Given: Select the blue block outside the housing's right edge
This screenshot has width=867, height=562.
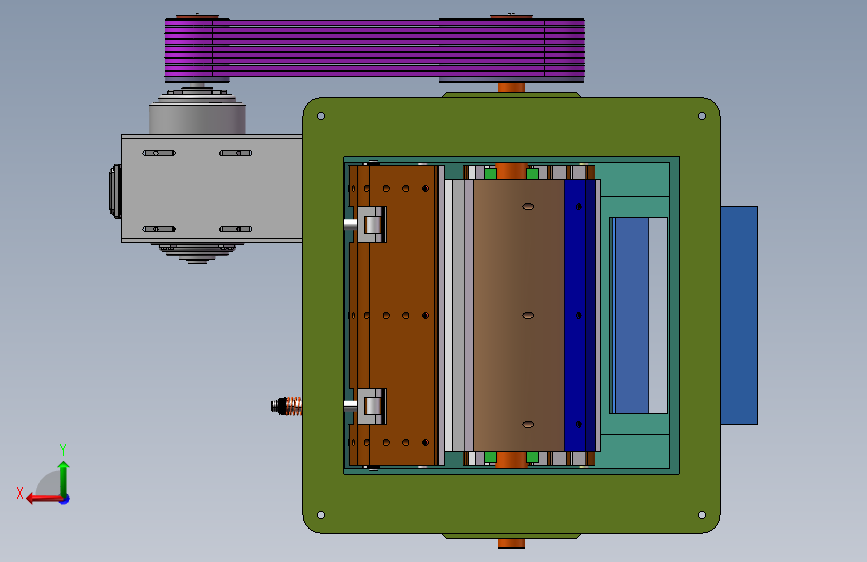Looking at the screenshot, I should click(739, 315).
